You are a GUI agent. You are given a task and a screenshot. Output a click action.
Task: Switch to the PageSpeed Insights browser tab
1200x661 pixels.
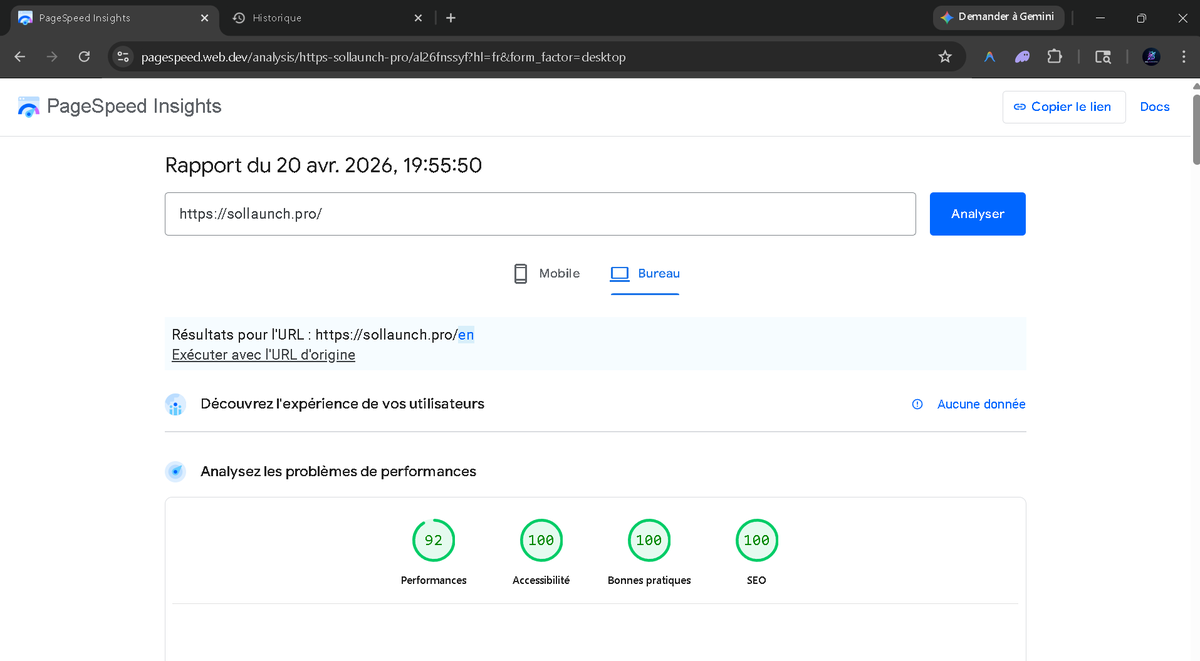[112, 18]
